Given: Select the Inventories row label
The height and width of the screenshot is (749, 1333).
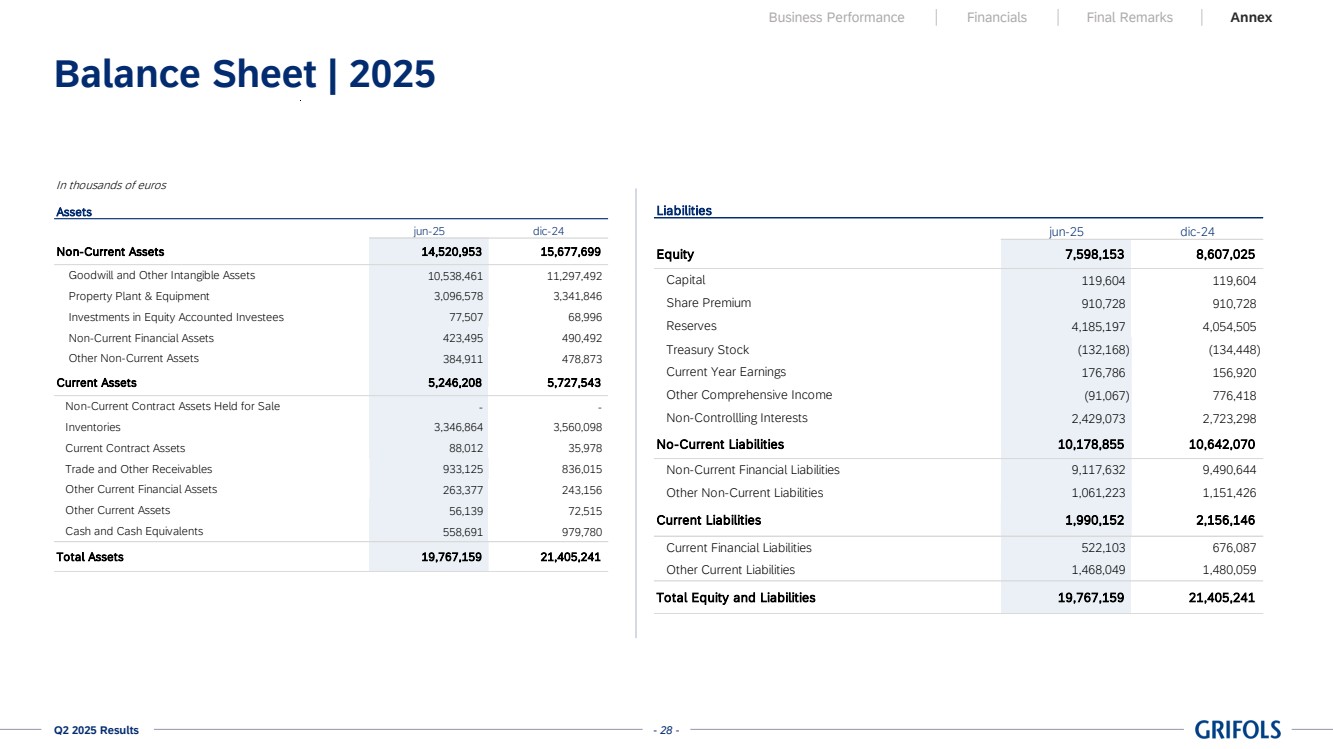Looking at the screenshot, I should click(93, 427).
